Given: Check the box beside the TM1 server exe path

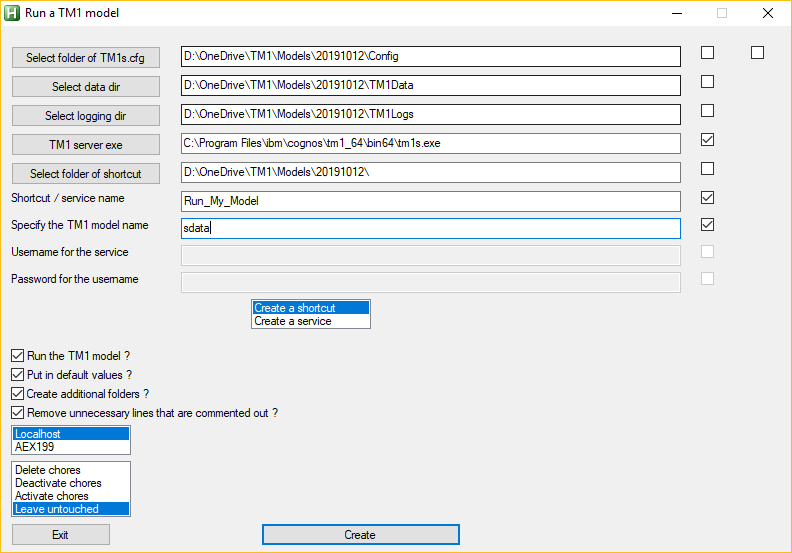Looking at the screenshot, I should pyautogui.click(x=707, y=140).
